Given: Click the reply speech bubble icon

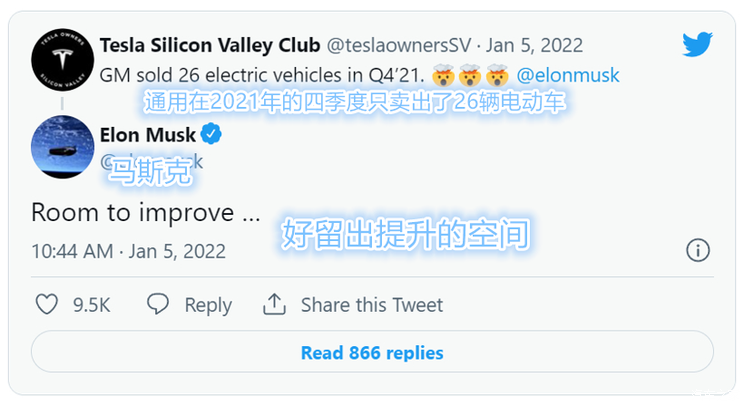Looking at the screenshot, I should [x=159, y=304].
